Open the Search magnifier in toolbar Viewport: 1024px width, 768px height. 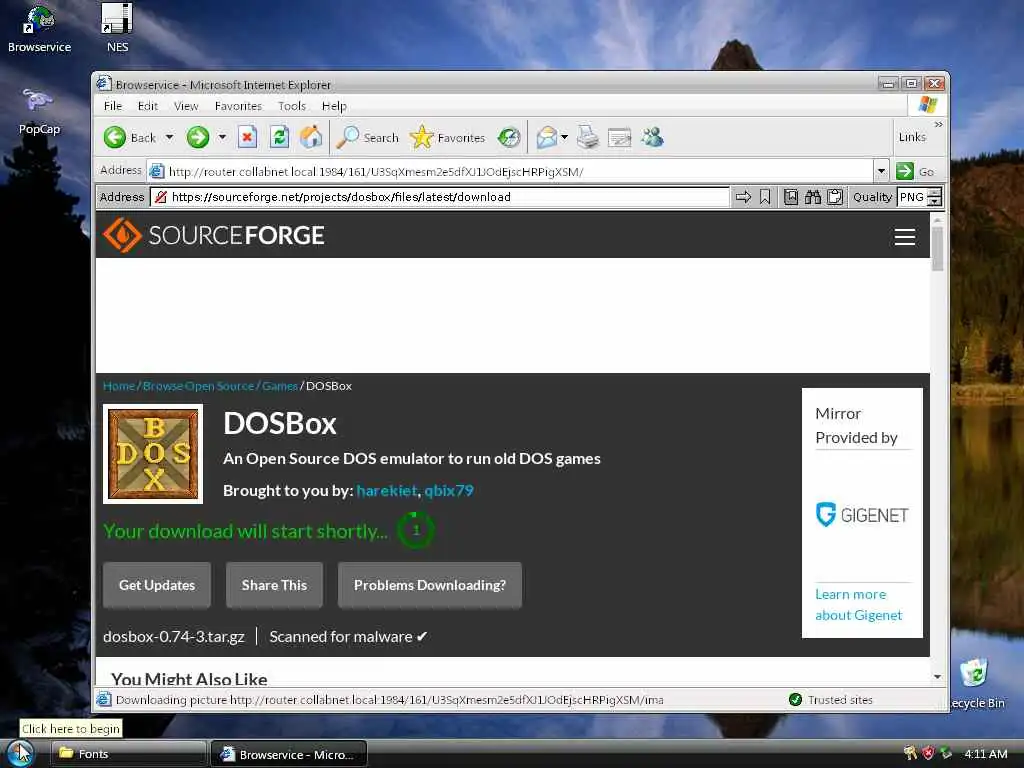[347, 137]
